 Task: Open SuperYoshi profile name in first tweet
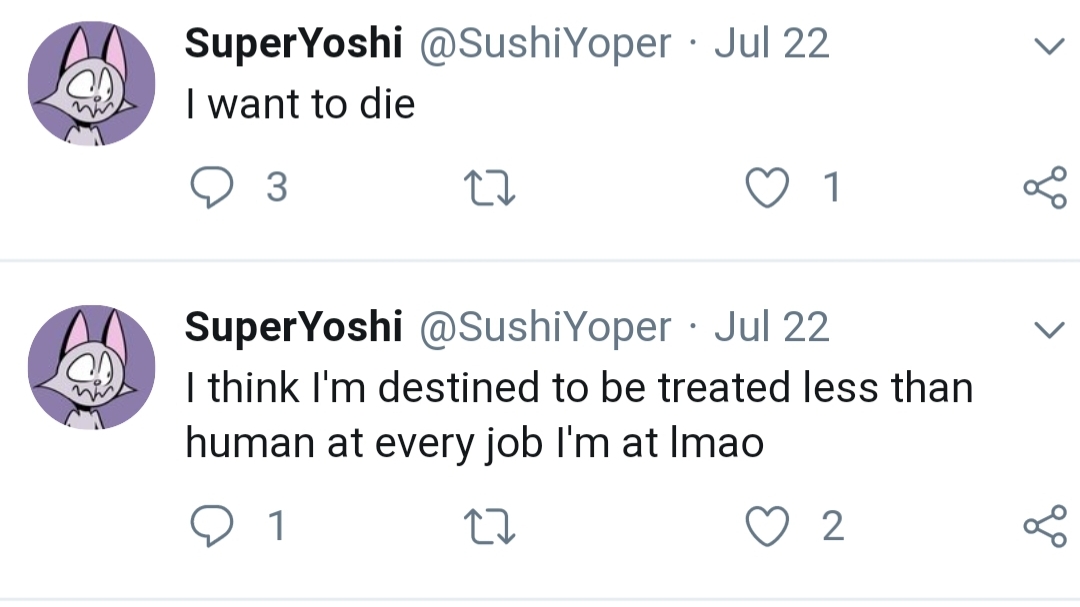point(293,44)
